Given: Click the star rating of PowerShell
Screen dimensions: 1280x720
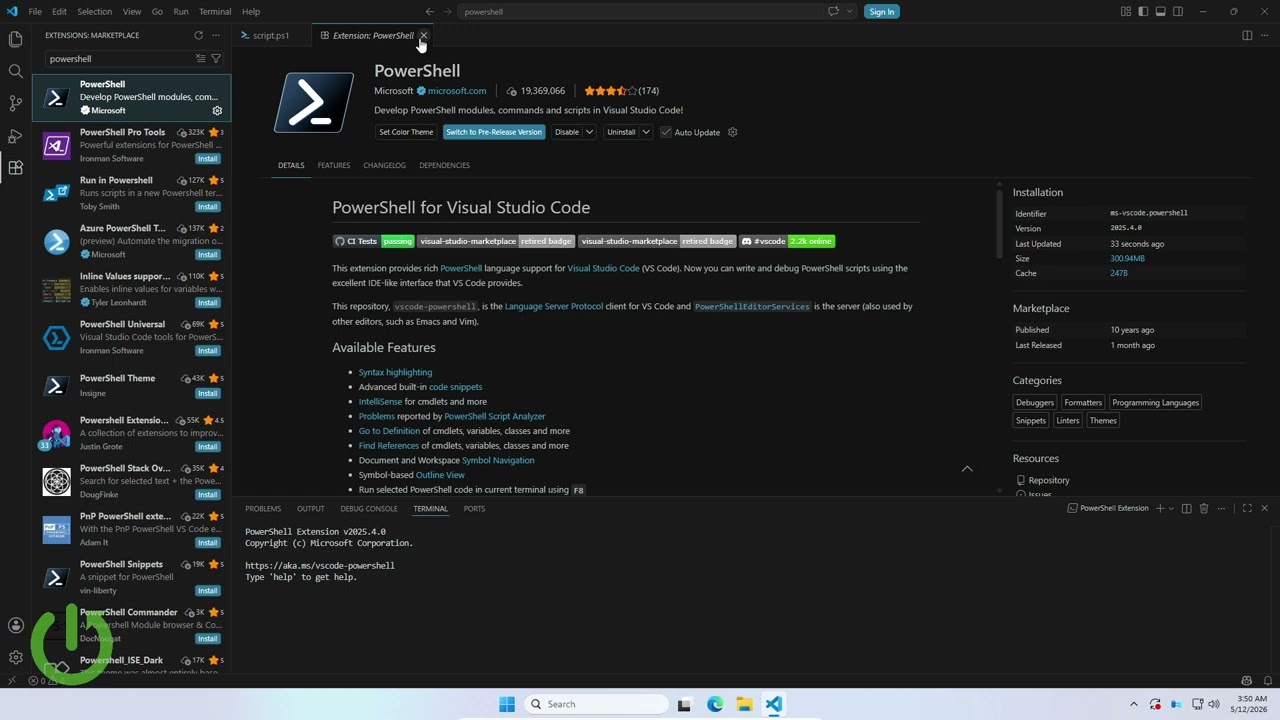Looking at the screenshot, I should pyautogui.click(x=609, y=91).
